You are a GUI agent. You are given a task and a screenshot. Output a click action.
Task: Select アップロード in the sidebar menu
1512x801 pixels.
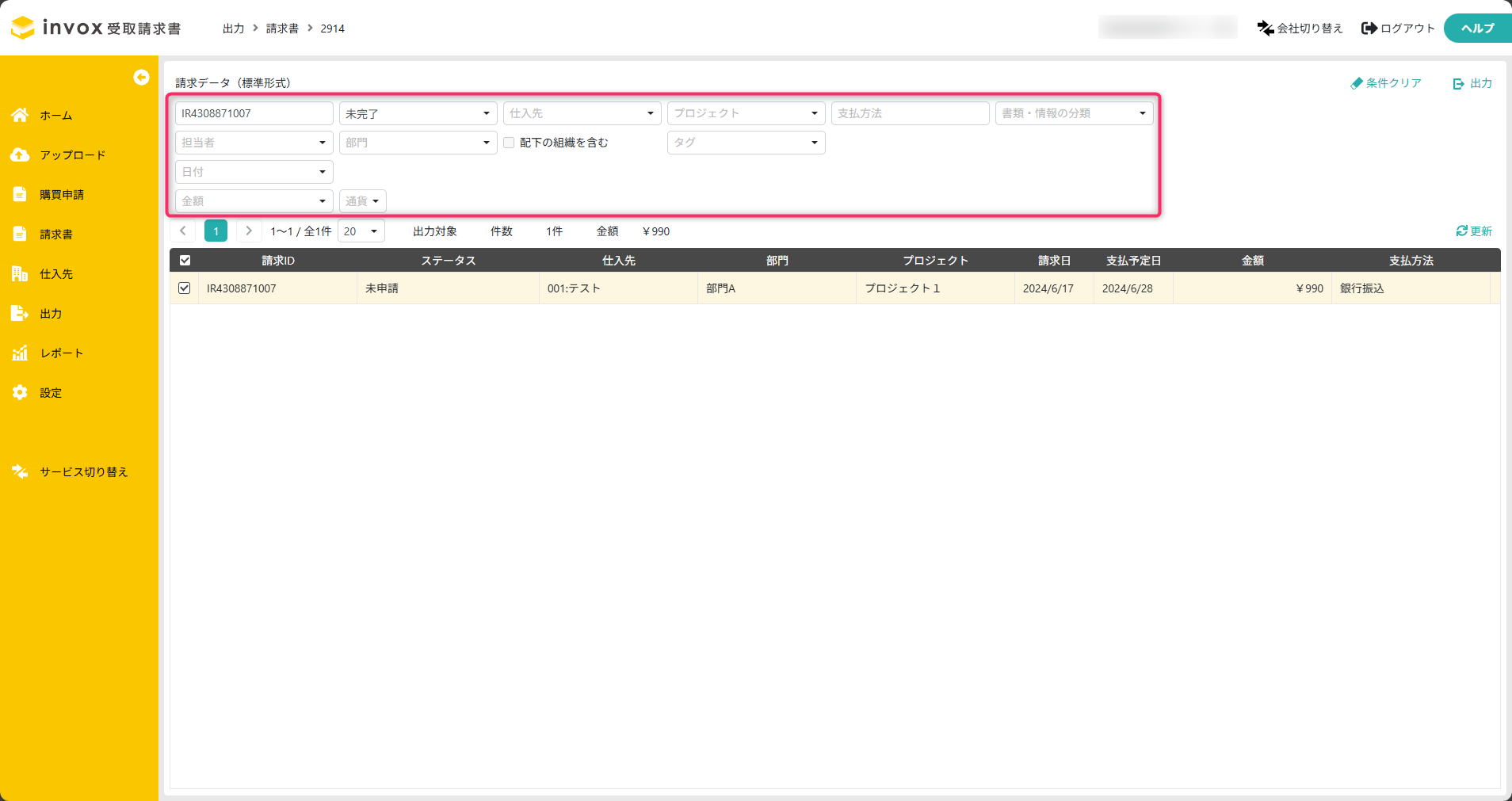tap(73, 155)
